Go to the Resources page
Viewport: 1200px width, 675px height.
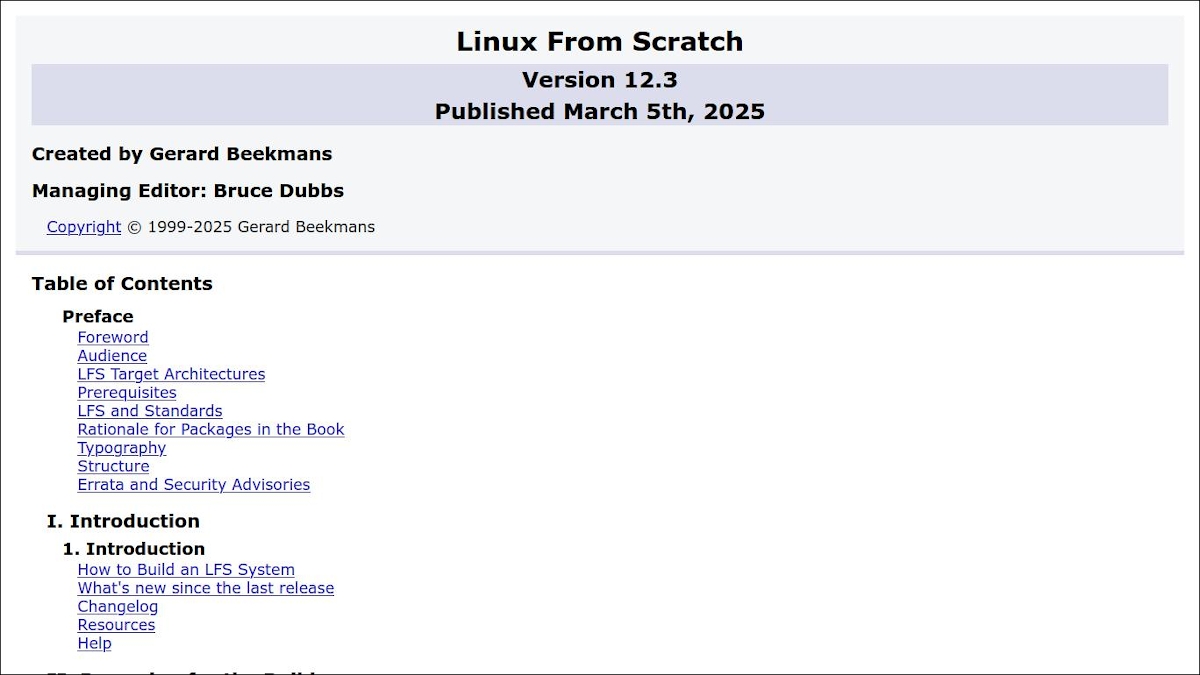coord(116,625)
